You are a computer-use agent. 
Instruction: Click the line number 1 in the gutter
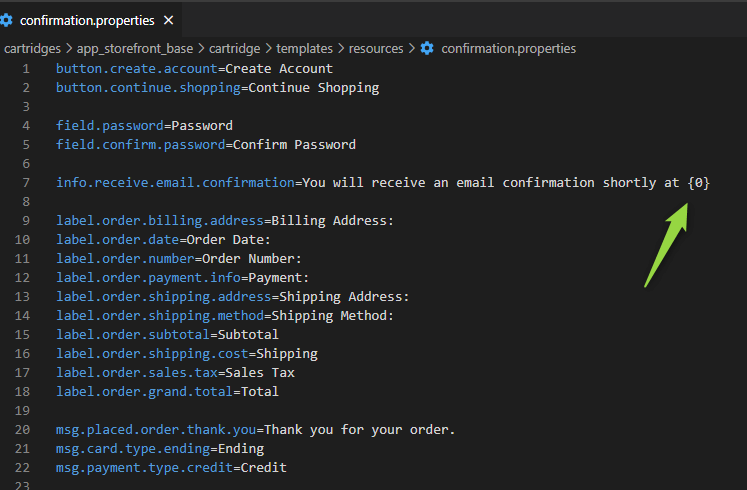point(26,69)
